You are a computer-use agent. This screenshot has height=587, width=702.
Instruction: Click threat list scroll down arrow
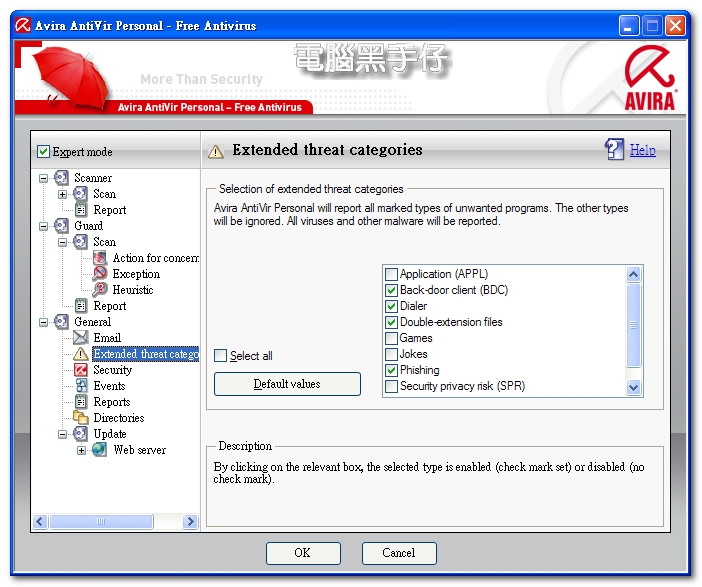(x=634, y=387)
